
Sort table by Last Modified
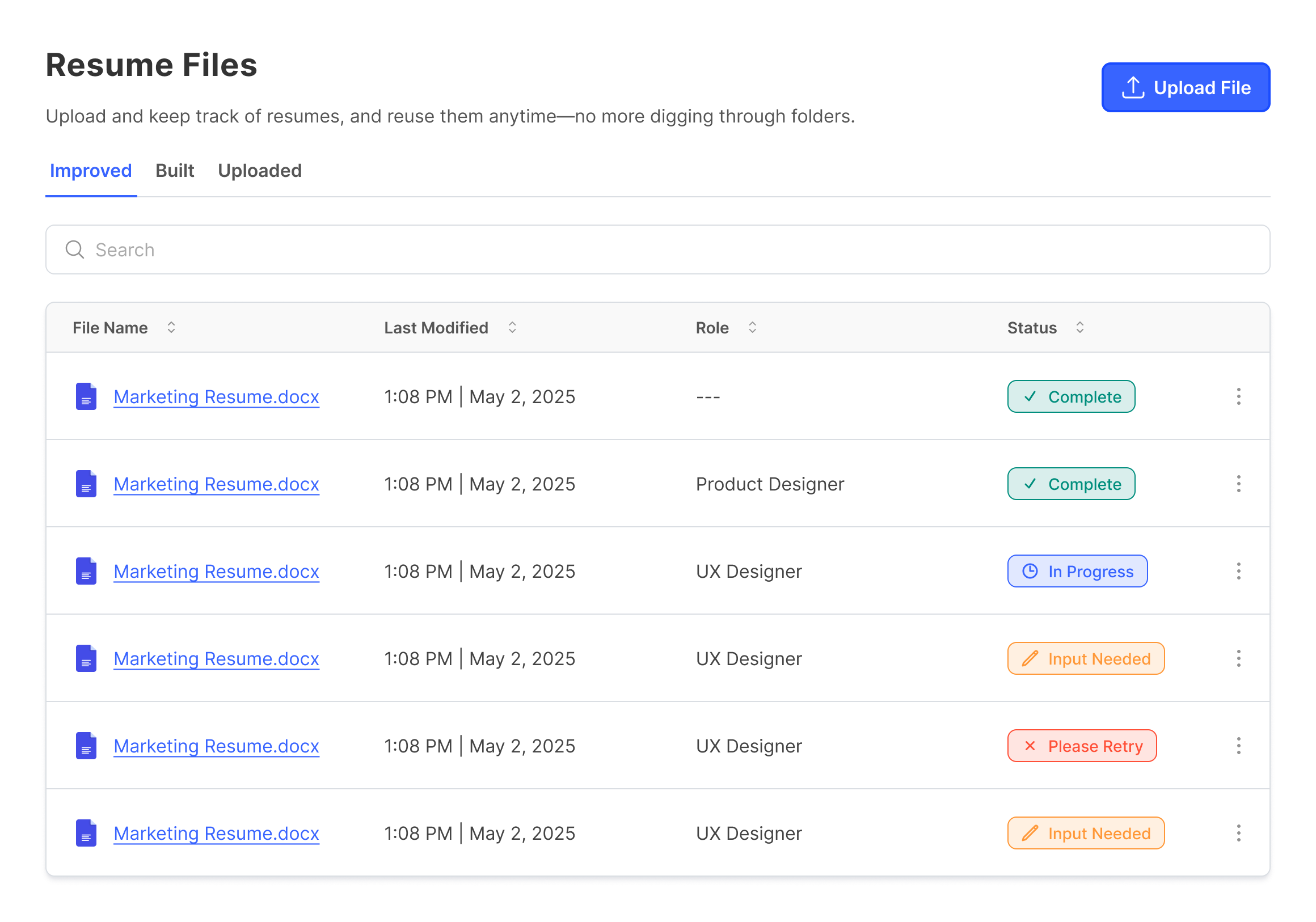coord(512,328)
